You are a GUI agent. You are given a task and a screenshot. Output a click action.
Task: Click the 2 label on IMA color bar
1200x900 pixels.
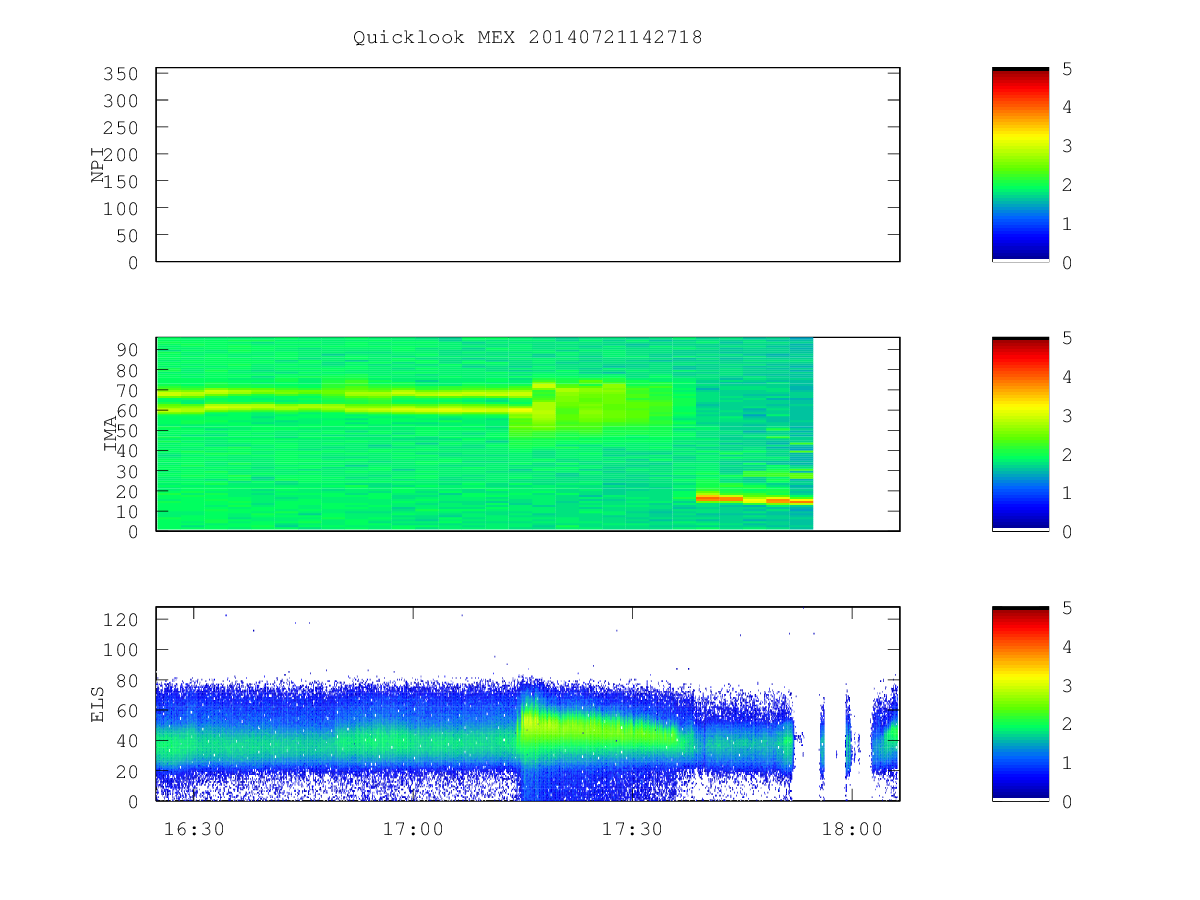(1067, 455)
